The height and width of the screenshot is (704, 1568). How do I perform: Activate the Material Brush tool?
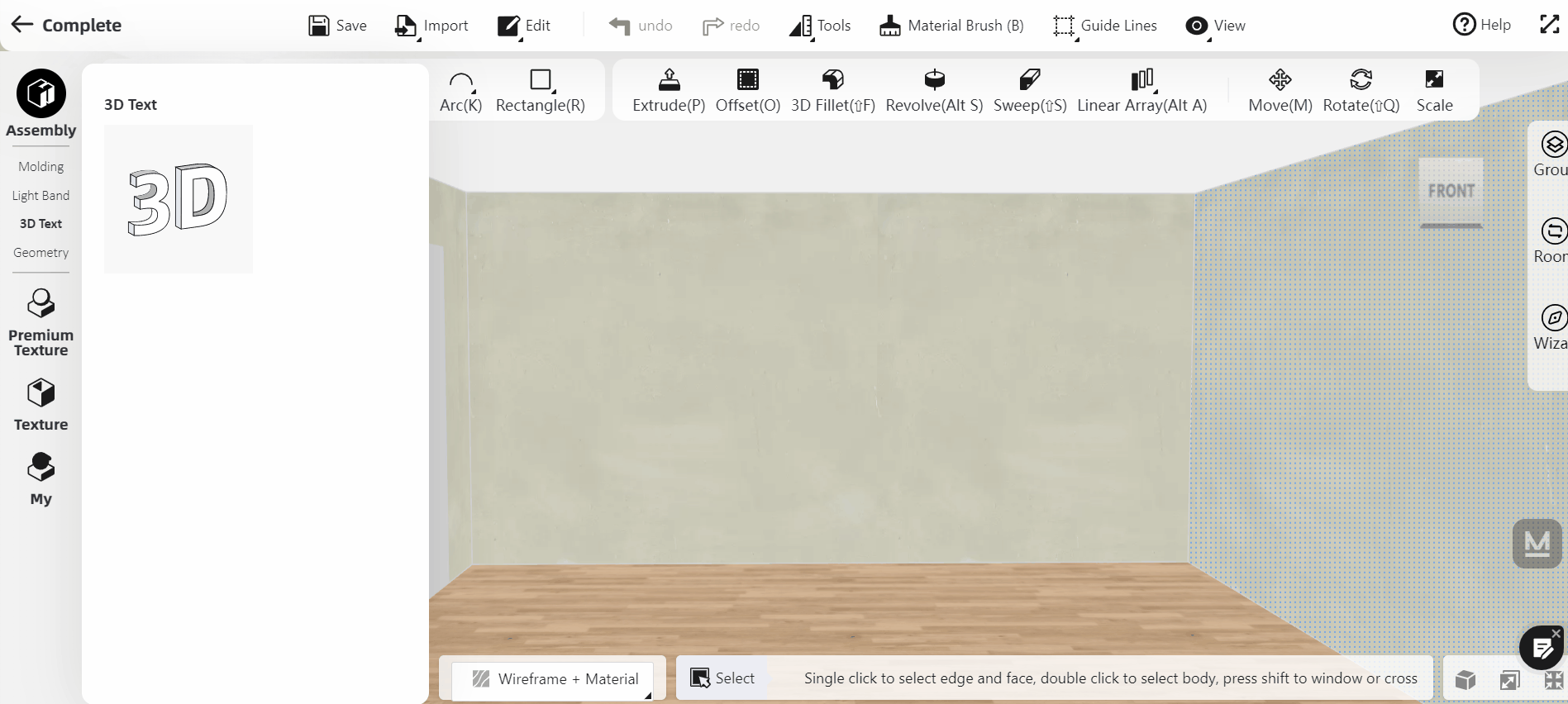[951, 26]
